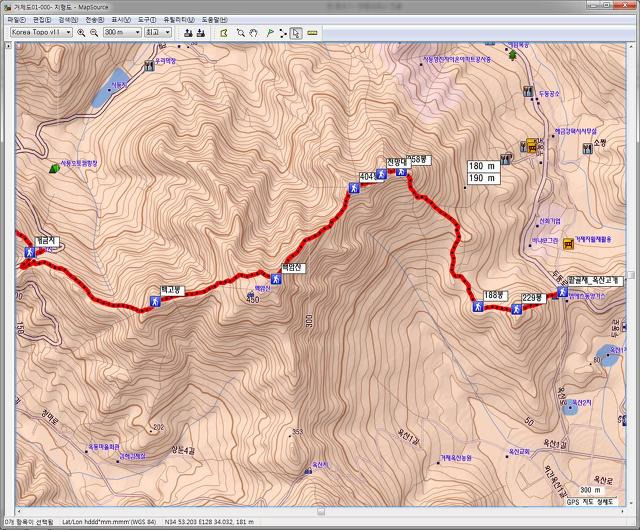Click the 벽암산 hiker waypoint icon
The image size is (640, 530).
(x=276, y=279)
